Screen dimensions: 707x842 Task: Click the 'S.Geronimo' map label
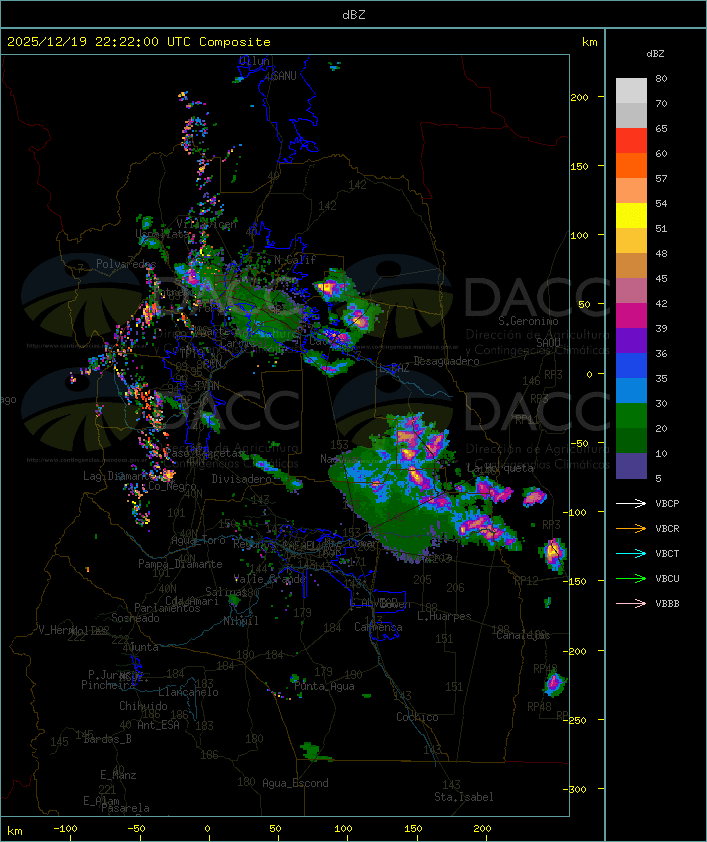pos(528,321)
